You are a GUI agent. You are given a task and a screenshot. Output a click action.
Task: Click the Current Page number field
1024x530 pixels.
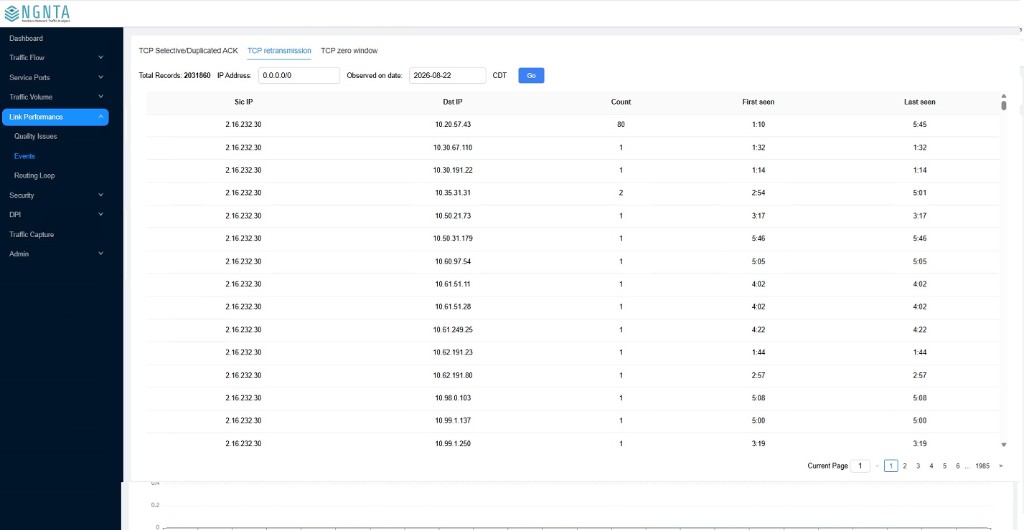point(860,465)
